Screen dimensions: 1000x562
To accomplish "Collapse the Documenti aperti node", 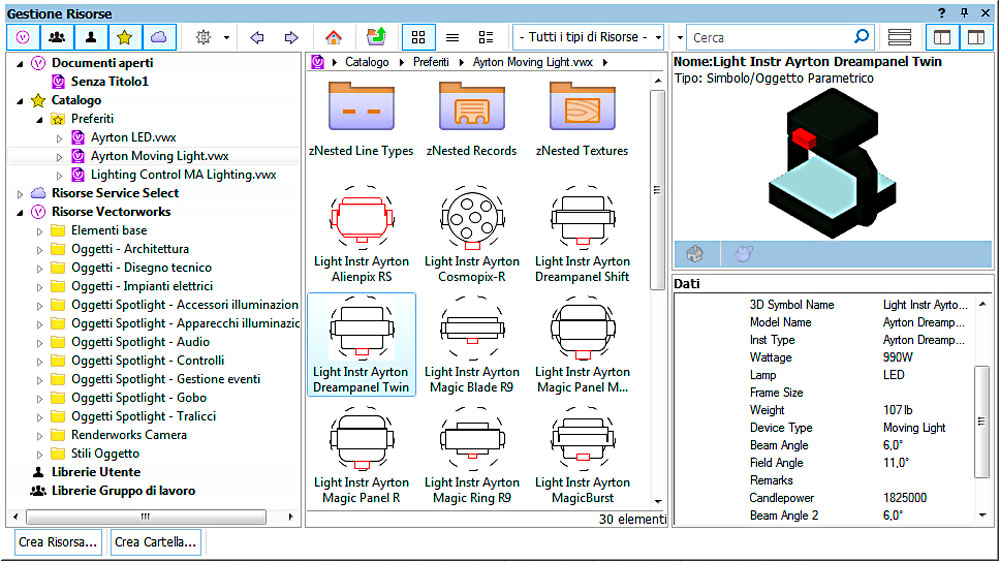I will 20,64.
